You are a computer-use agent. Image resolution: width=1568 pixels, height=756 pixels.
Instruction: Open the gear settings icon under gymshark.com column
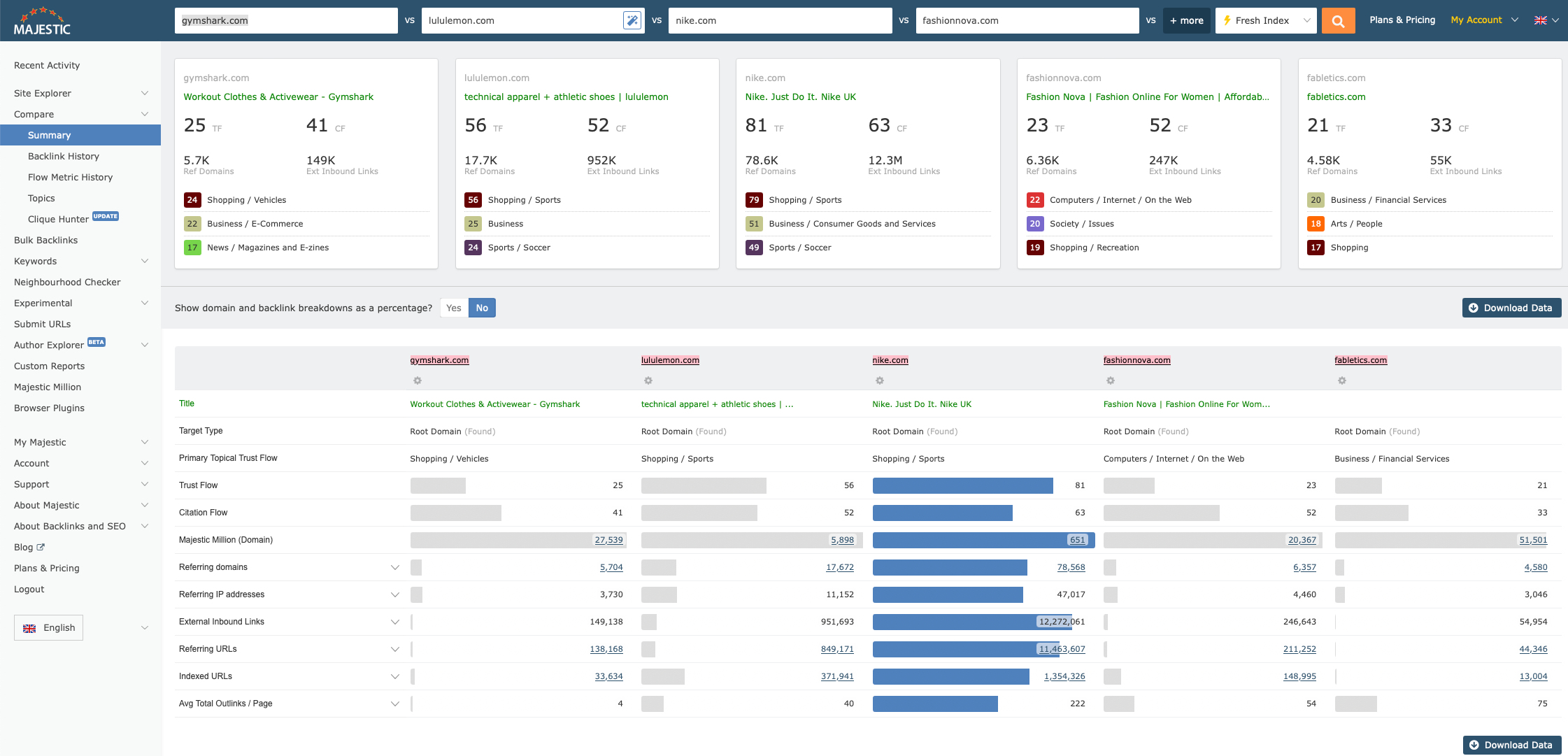[x=417, y=380]
